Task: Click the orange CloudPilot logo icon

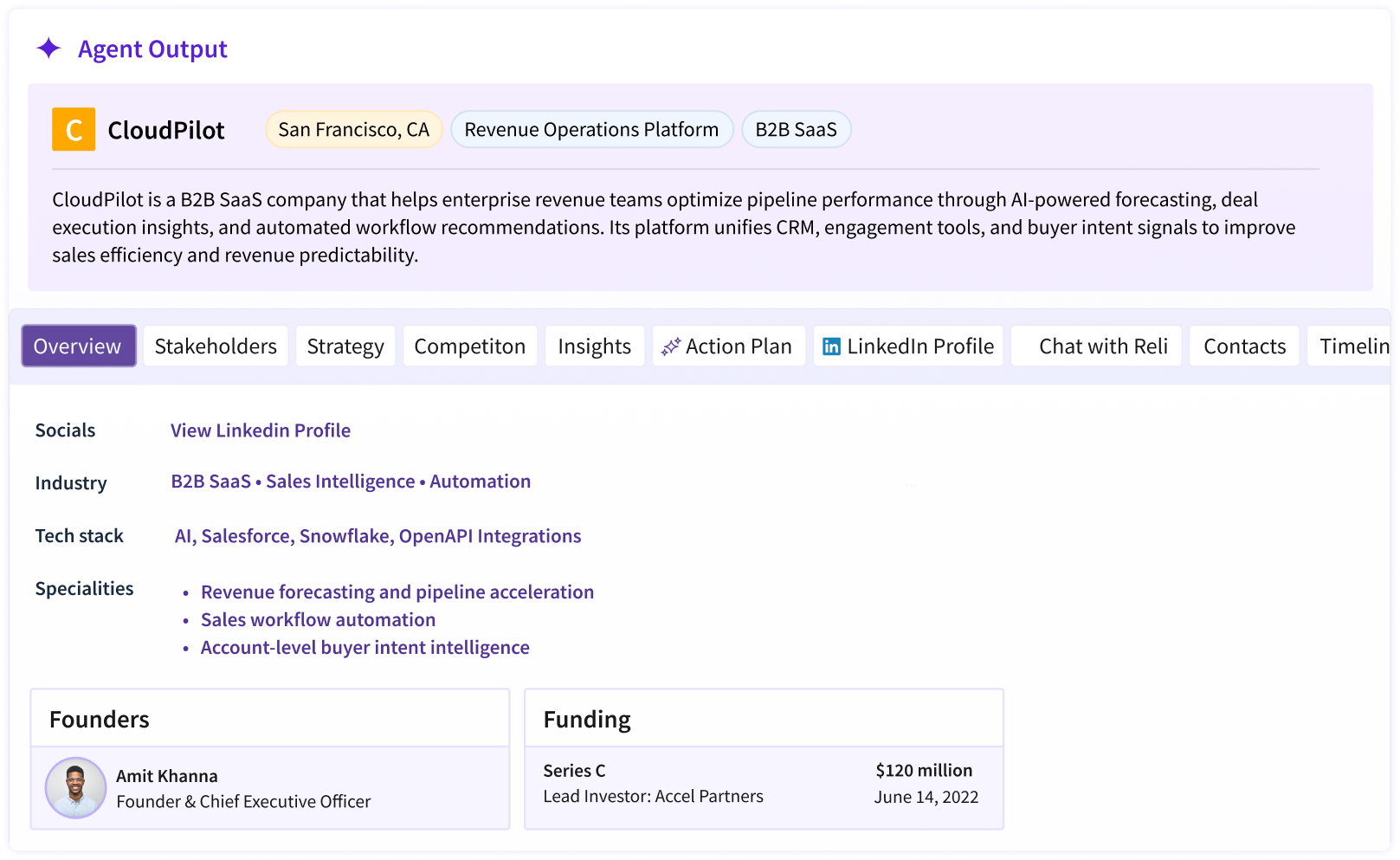Action: tap(74, 130)
